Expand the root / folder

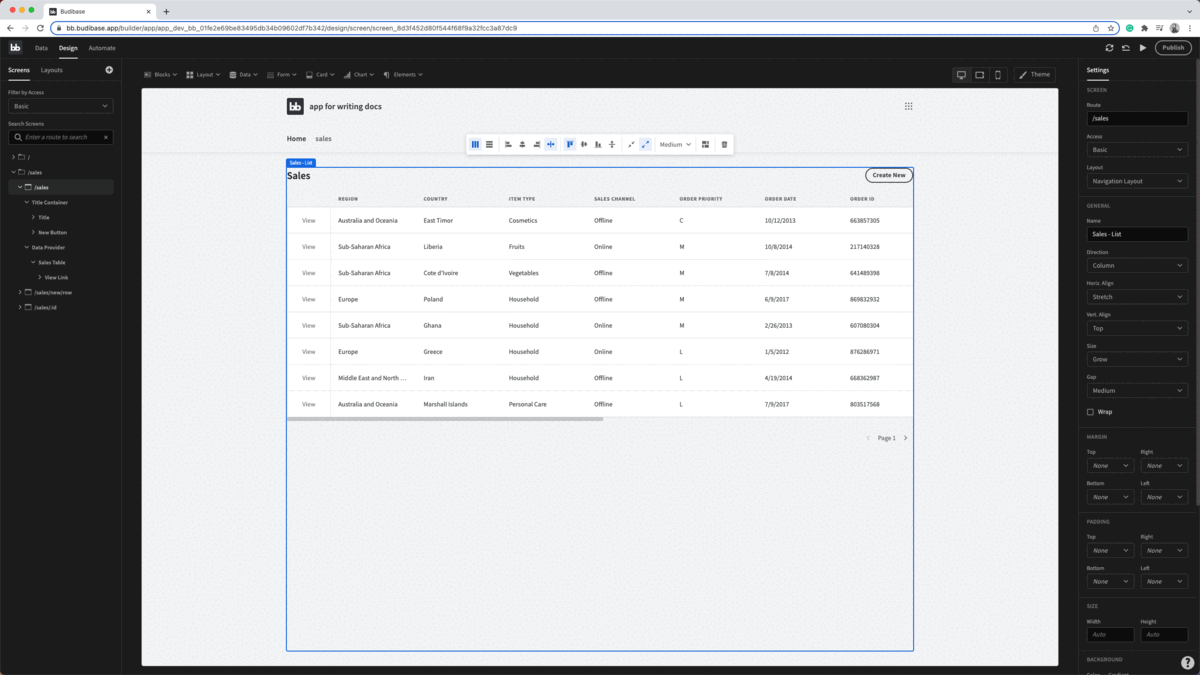pos(13,157)
